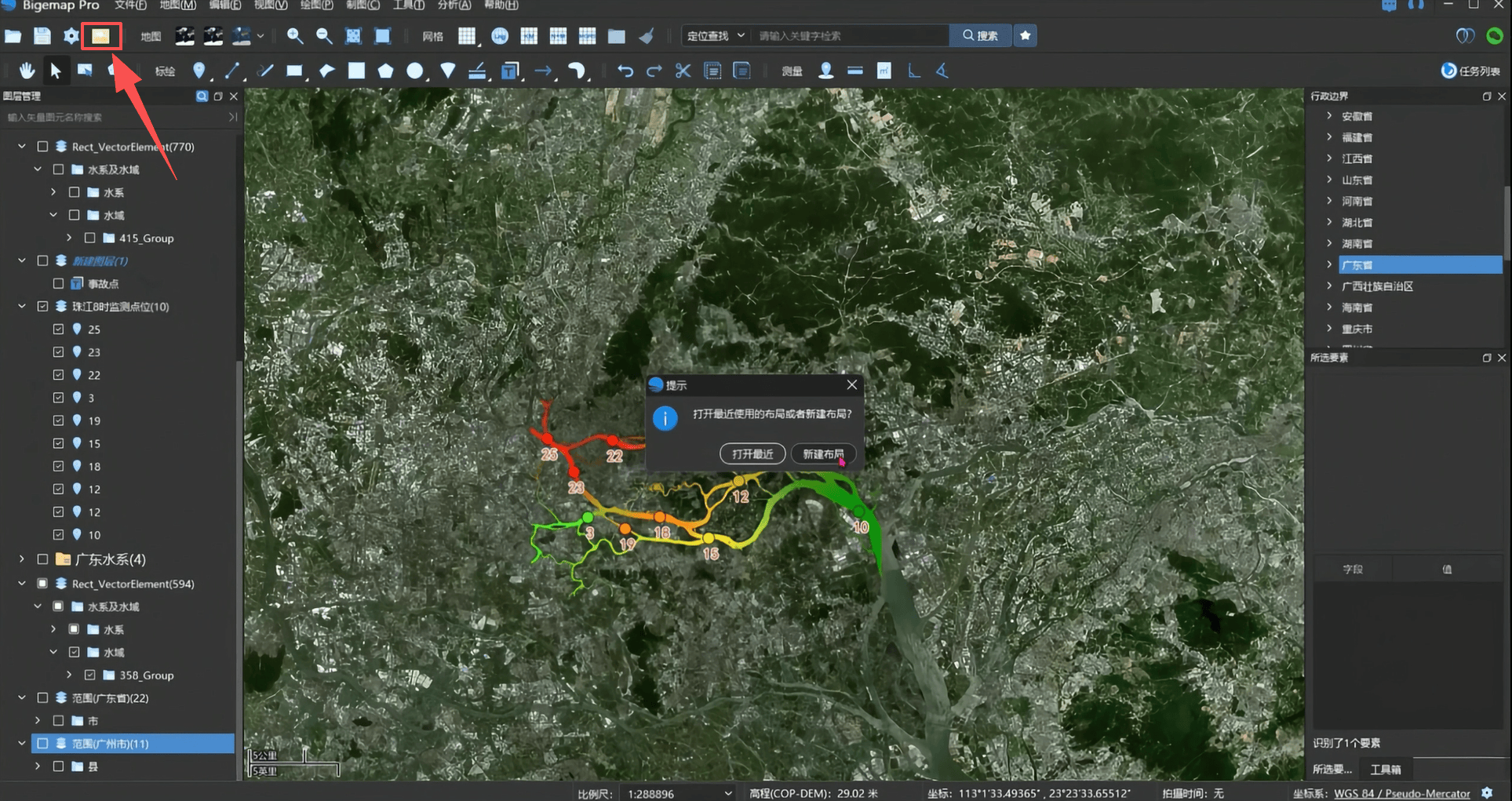Image resolution: width=1512 pixels, height=801 pixels.
Task: Toggle checkbox for Rect_VectorElement(770) layer
Action: 42,147
